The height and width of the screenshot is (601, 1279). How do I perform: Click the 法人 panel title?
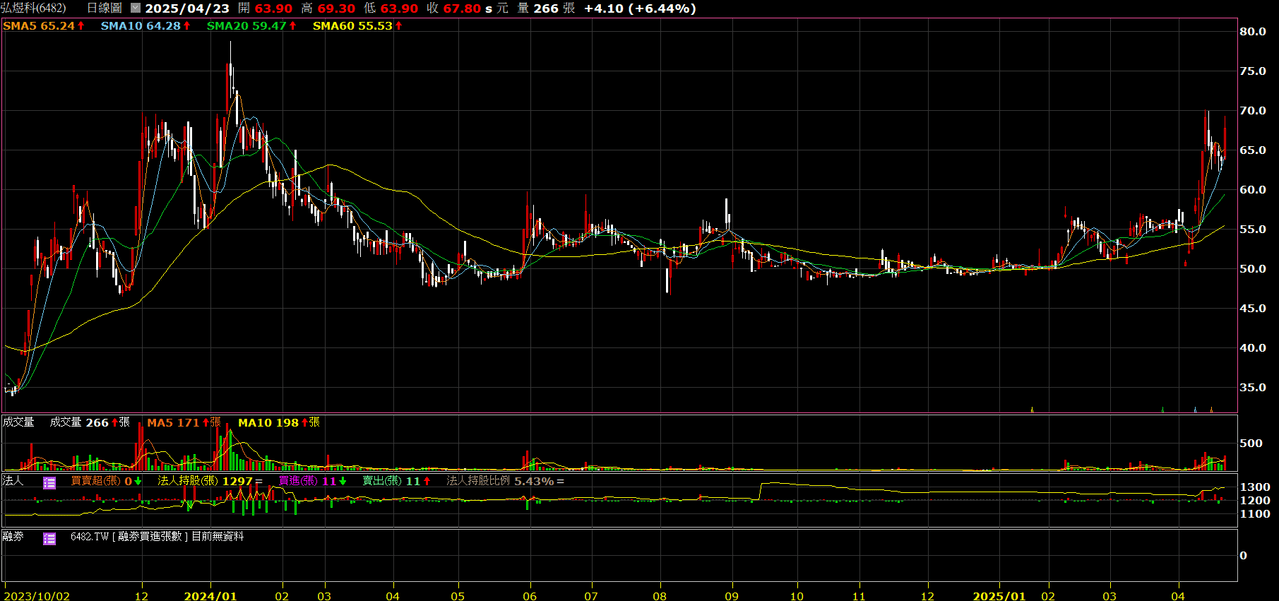click(13, 481)
